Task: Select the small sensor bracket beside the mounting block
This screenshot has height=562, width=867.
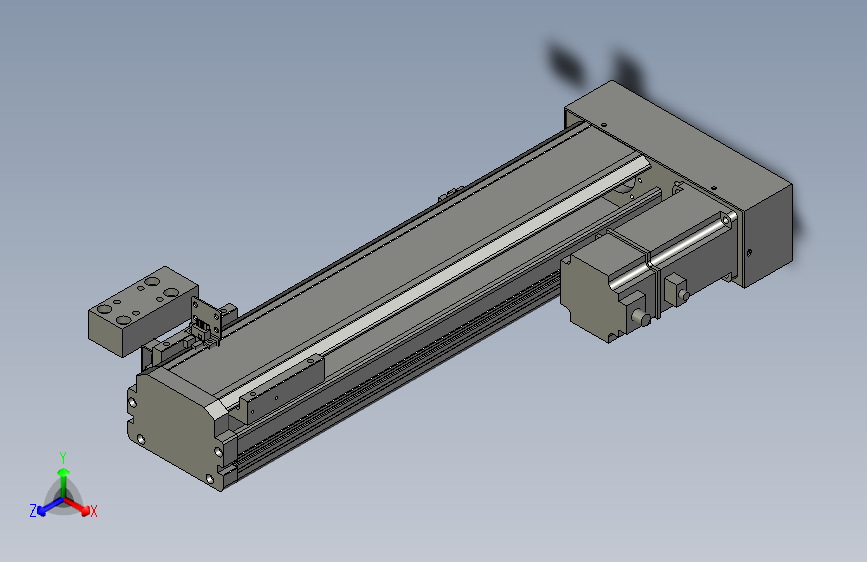Action: click(206, 321)
